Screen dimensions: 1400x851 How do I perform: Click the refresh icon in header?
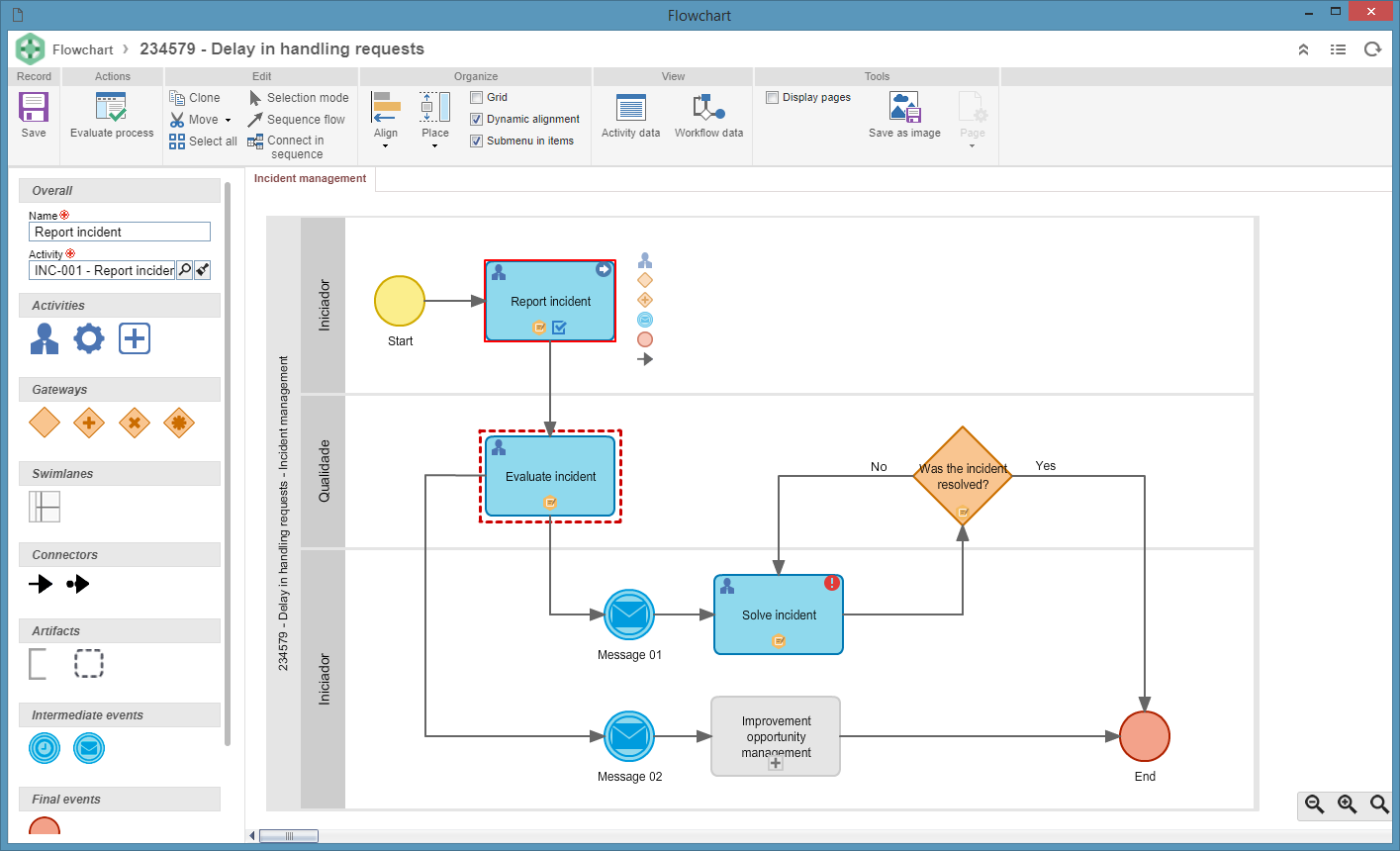coord(1372,48)
